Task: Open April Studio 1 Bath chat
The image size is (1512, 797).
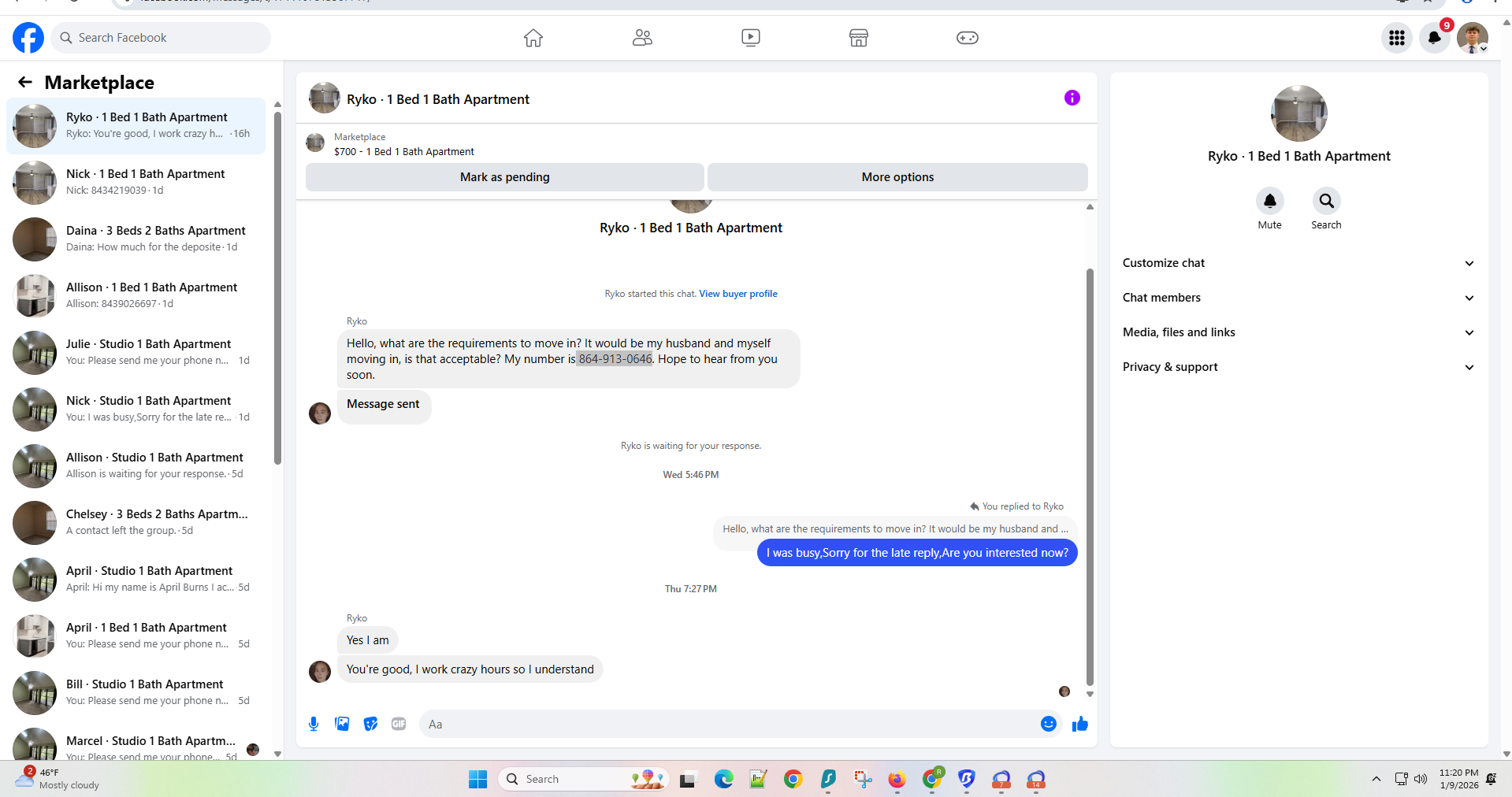Action: (136, 579)
